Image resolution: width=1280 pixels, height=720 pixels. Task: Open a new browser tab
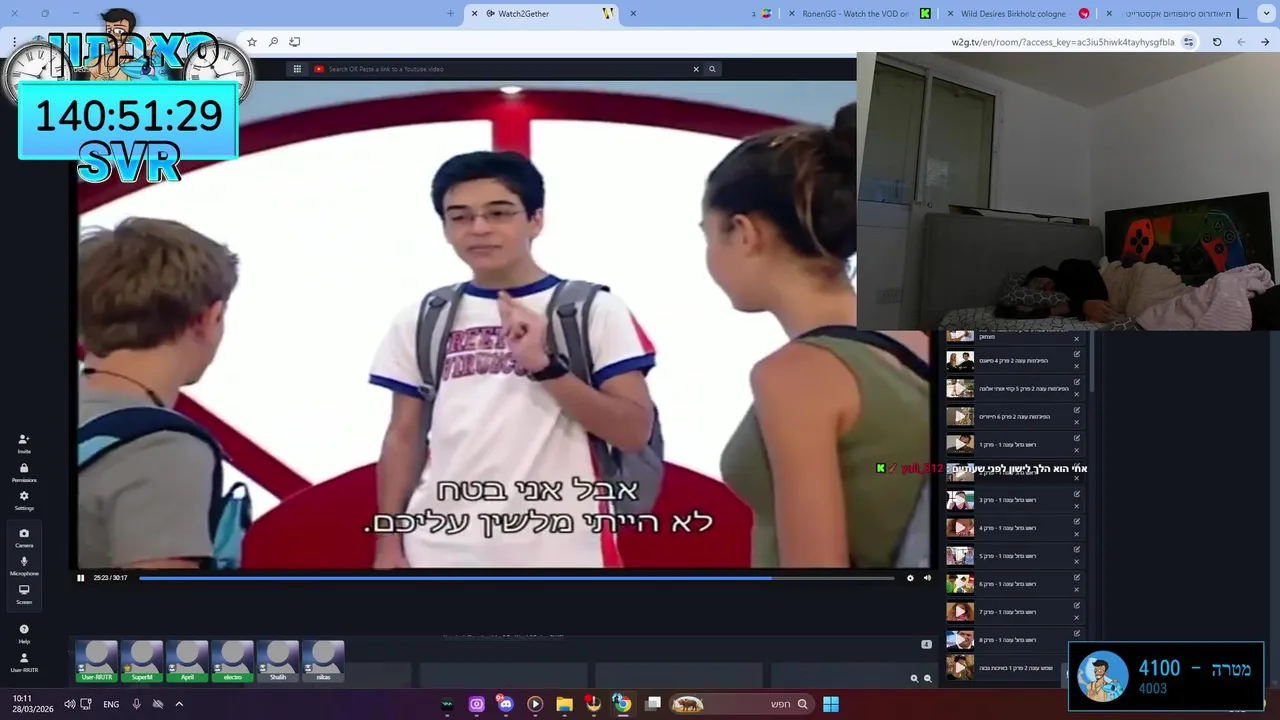coord(451,14)
